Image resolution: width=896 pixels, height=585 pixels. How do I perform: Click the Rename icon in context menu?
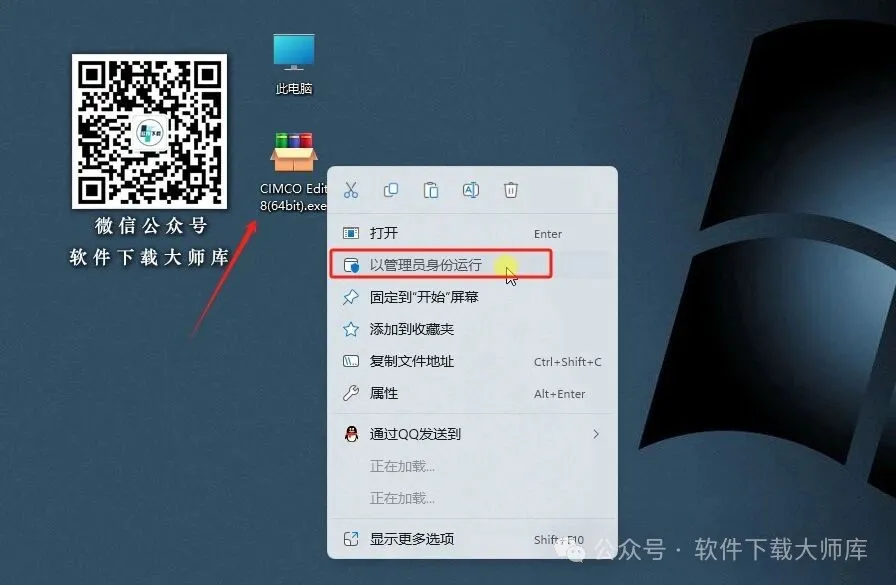coord(471,190)
